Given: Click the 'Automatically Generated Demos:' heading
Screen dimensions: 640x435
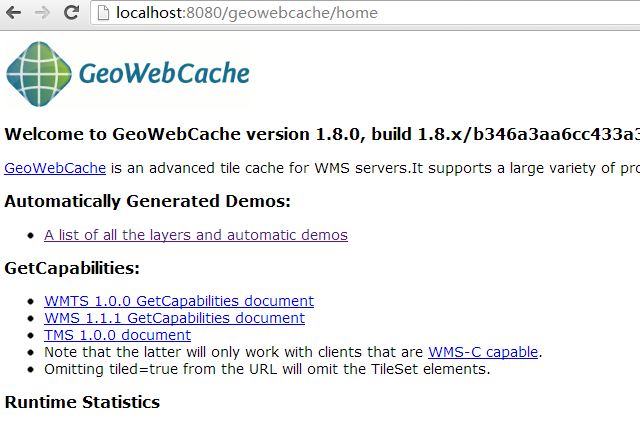Looking at the screenshot, I should pyautogui.click(x=147, y=201).
